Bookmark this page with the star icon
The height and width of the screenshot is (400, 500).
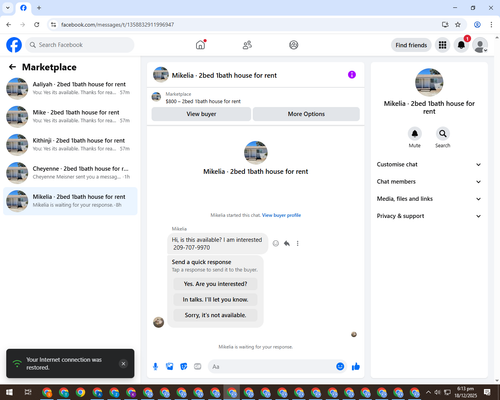[x=458, y=24]
